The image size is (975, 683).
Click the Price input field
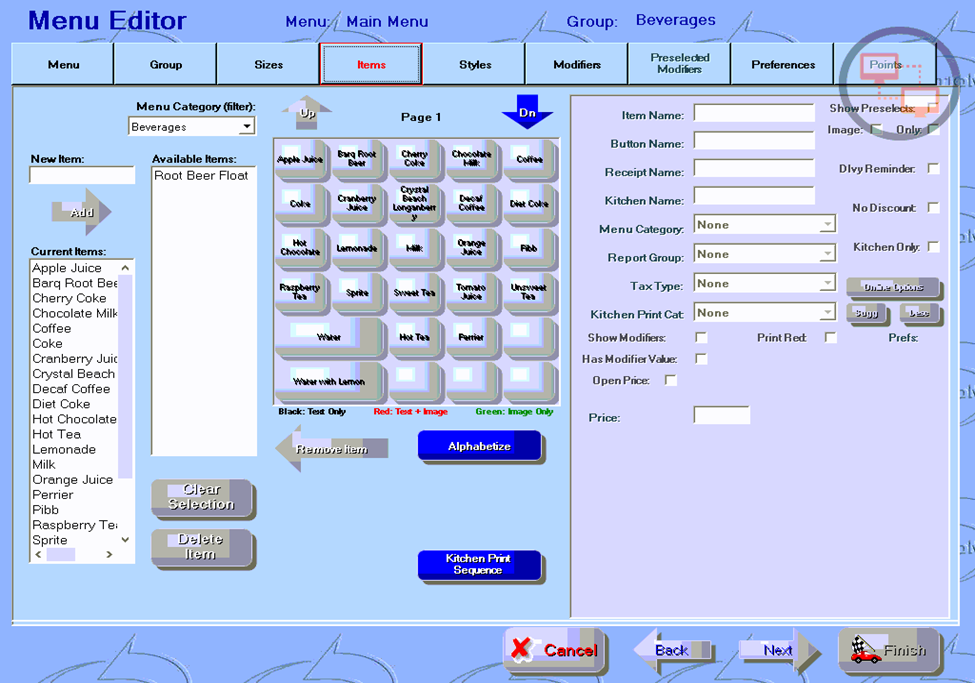(x=721, y=415)
